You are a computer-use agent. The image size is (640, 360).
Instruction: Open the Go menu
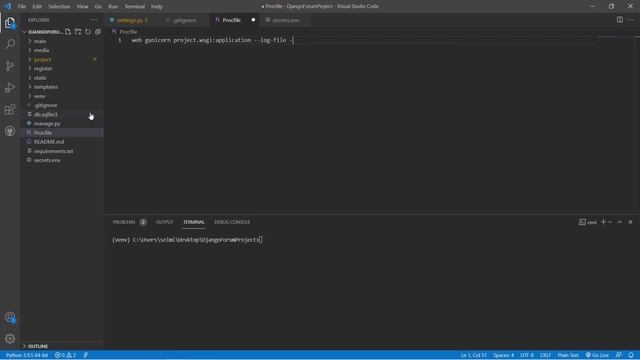click(98, 6)
